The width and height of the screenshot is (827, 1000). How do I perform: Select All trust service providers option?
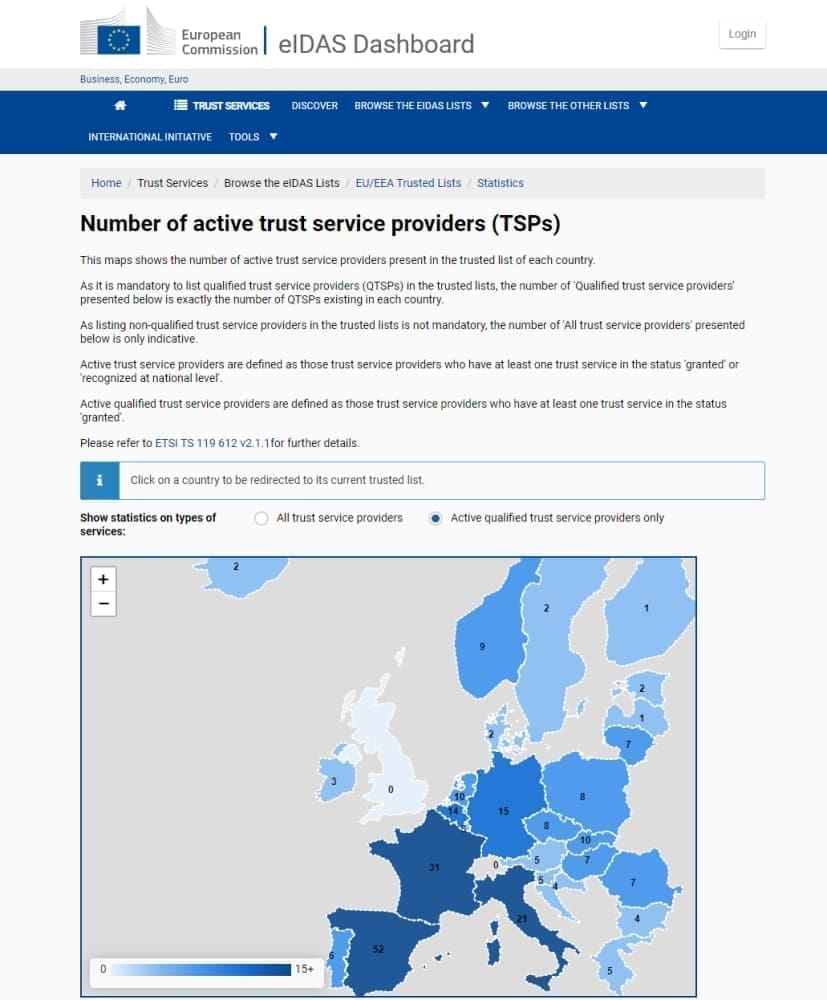(x=262, y=518)
